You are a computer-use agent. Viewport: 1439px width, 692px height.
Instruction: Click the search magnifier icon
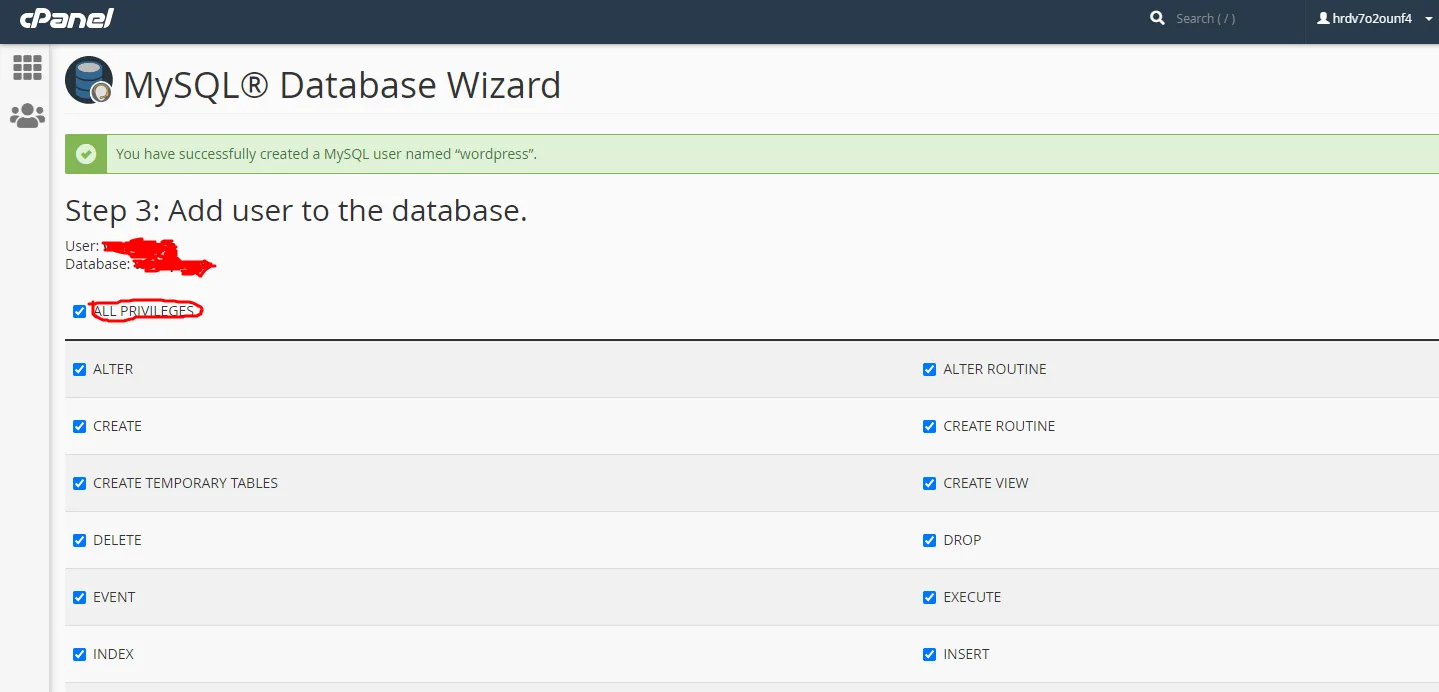tap(1157, 18)
